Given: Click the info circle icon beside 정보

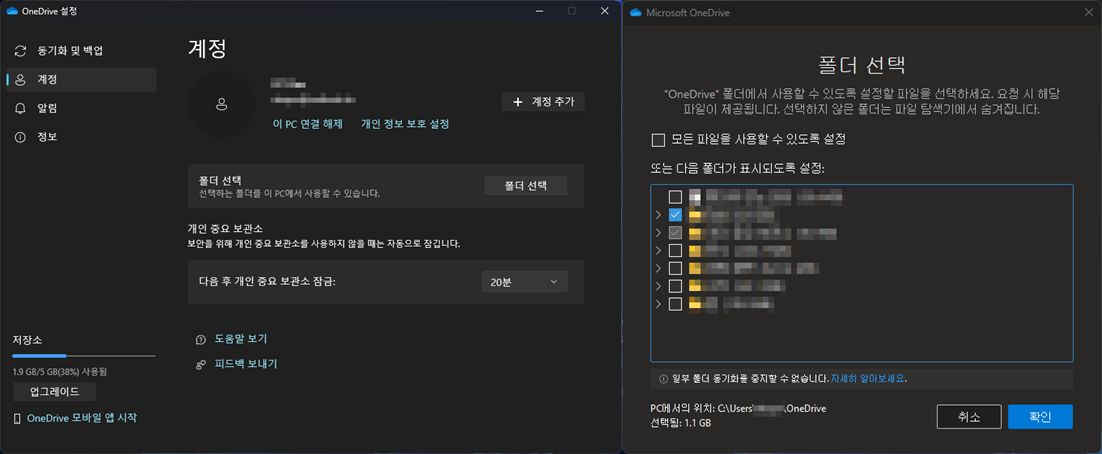Looking at the screenshot, I should coord(20,137).
